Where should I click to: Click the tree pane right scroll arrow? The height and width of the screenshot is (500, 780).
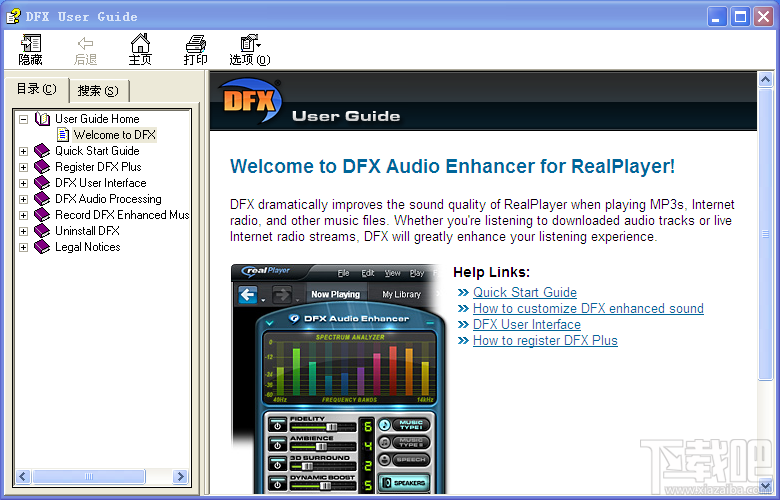coord(181,477)
